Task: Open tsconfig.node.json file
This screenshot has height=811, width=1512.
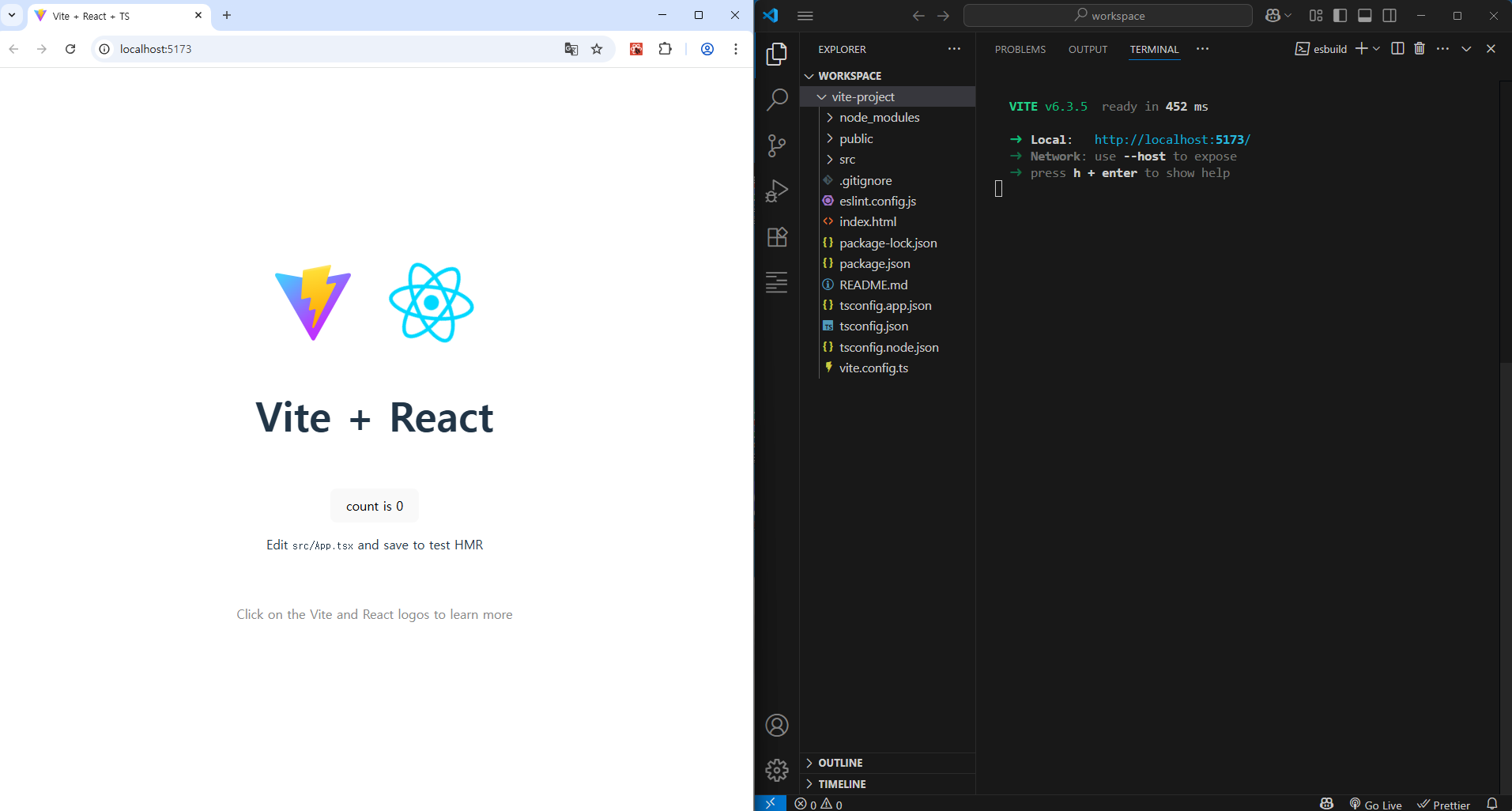Action: pyautogui.click(x=888, y=347)
